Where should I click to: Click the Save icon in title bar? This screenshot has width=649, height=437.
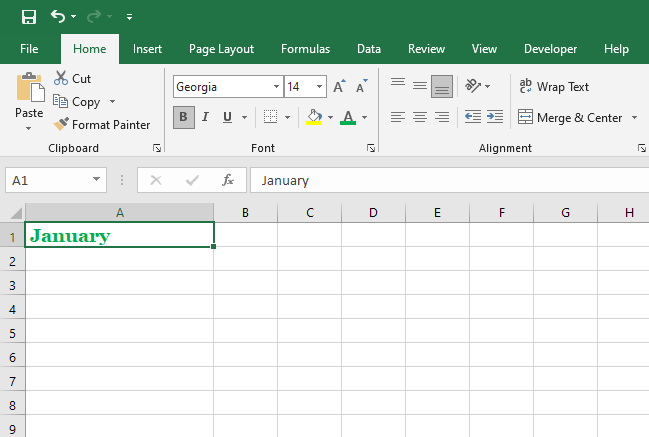point(28,16)
